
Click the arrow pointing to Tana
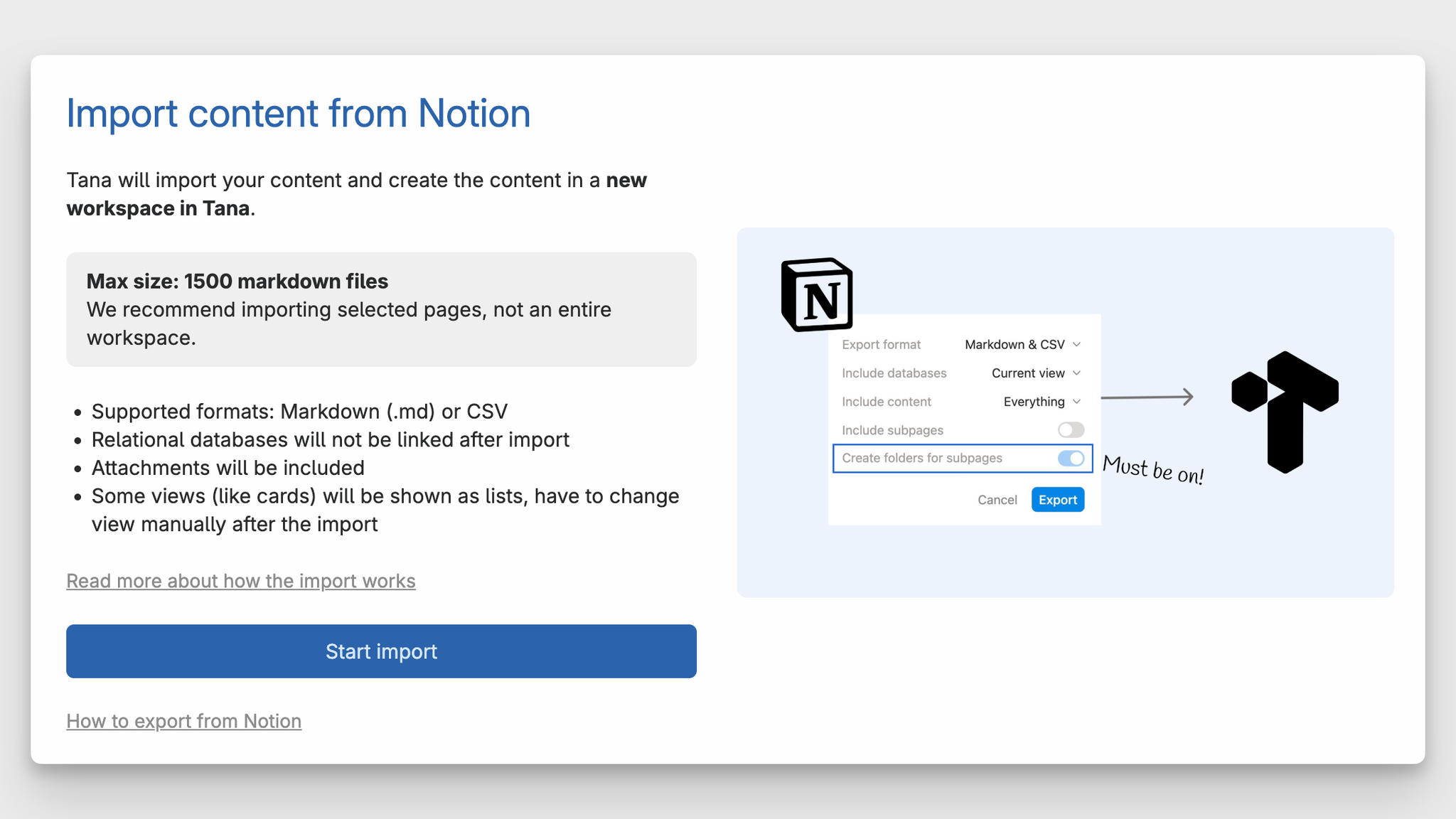click(x=1147, y=397)
